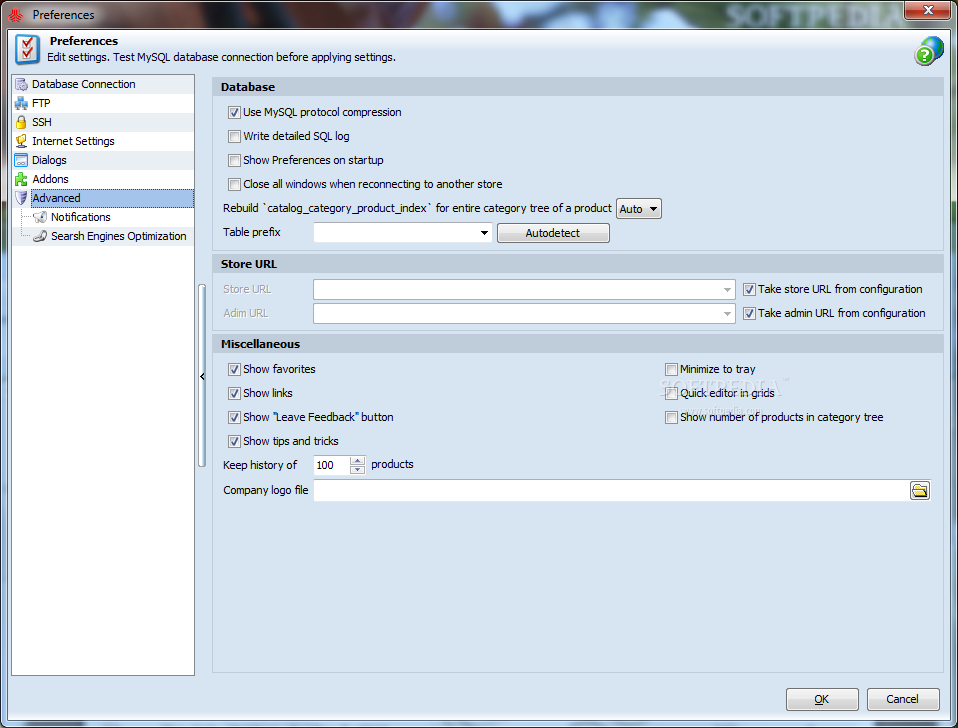Decrease Keep history value with down arrow
Screen dimensions: 958x728
click(x=357, y=469)
